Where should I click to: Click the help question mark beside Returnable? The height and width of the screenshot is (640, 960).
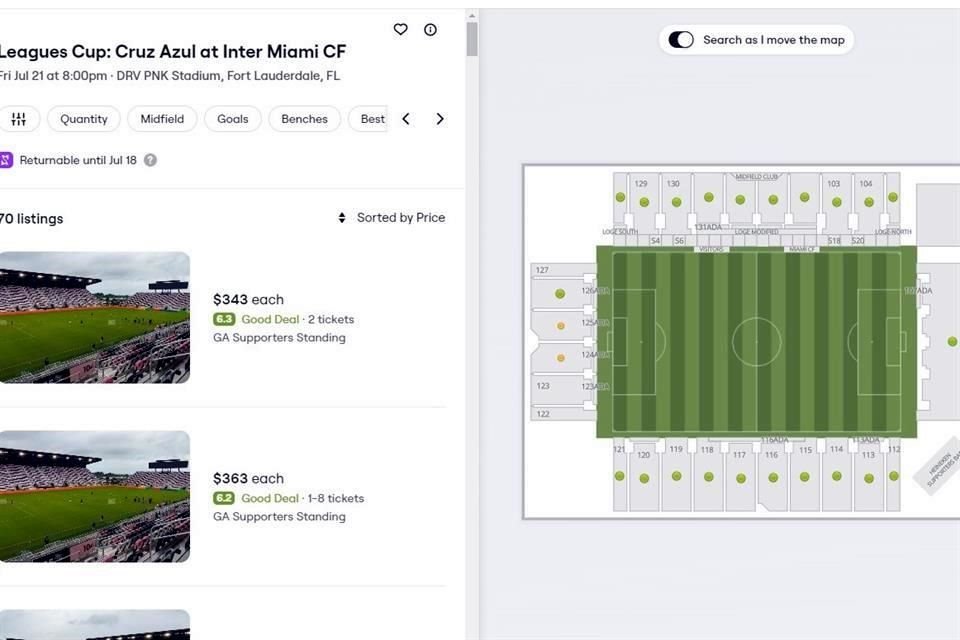pos(150,160)
